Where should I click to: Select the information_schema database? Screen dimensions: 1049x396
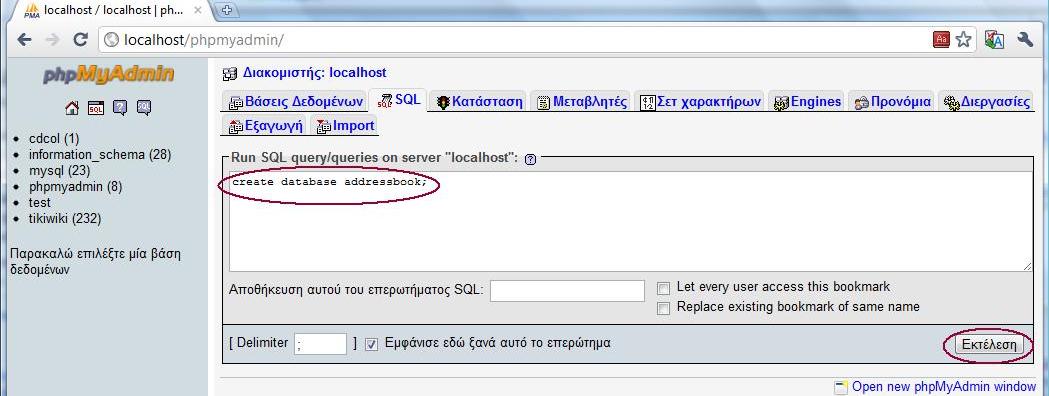pos(100,155)
